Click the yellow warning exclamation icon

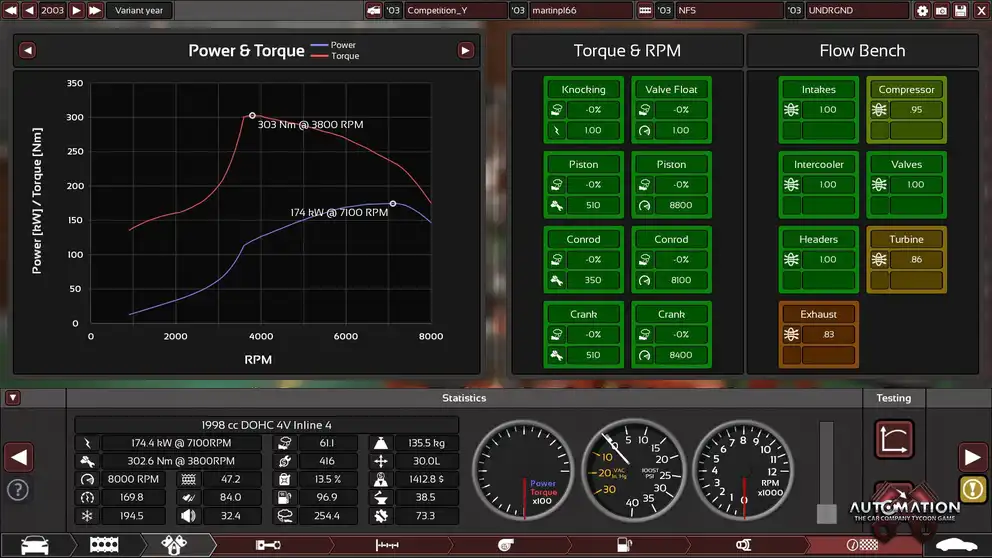pos(973,489)
